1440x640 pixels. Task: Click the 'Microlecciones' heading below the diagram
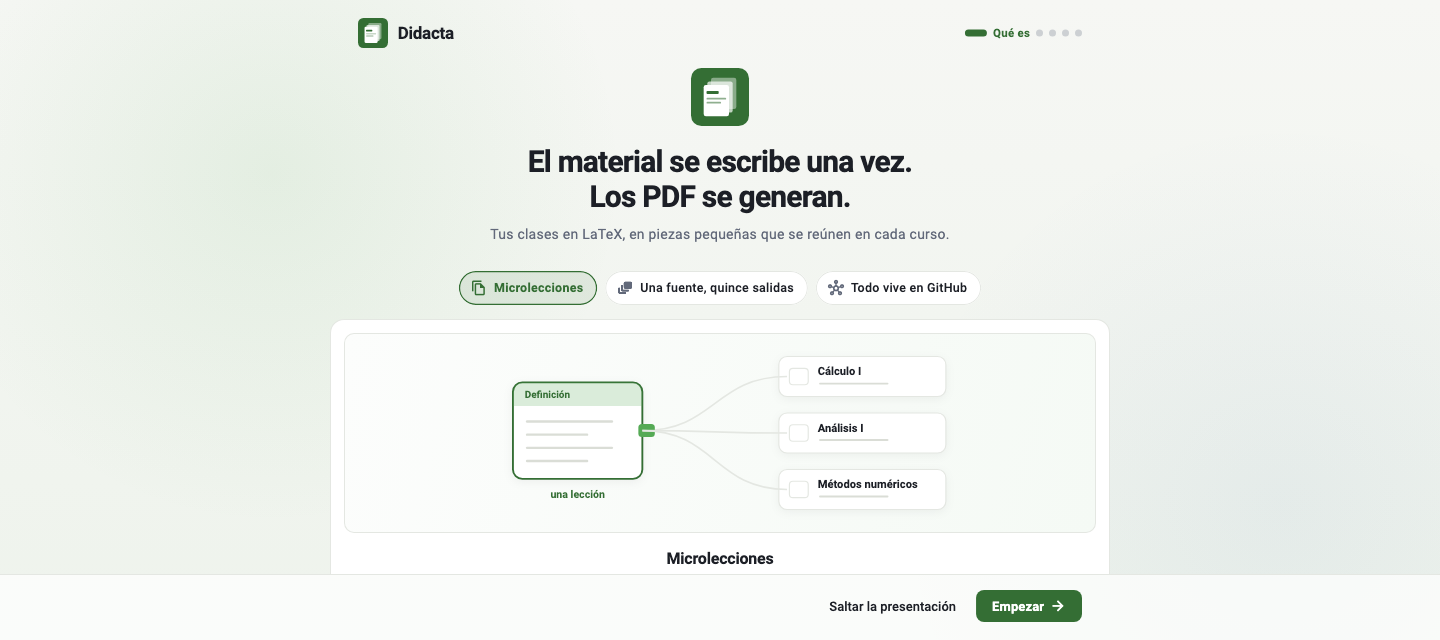coord(720,558)
